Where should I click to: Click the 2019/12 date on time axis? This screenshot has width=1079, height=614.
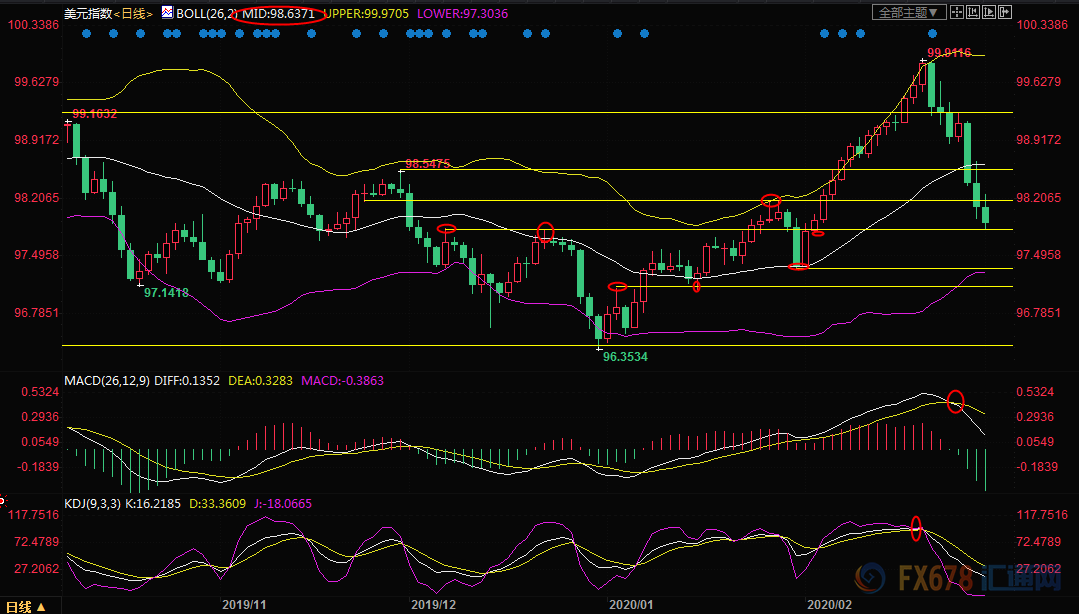[x=433, y=605]
